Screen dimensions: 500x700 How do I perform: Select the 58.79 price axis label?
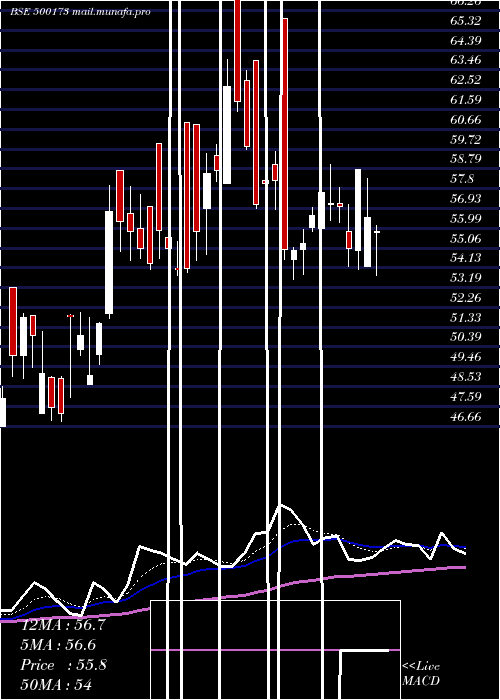(466, 159)
